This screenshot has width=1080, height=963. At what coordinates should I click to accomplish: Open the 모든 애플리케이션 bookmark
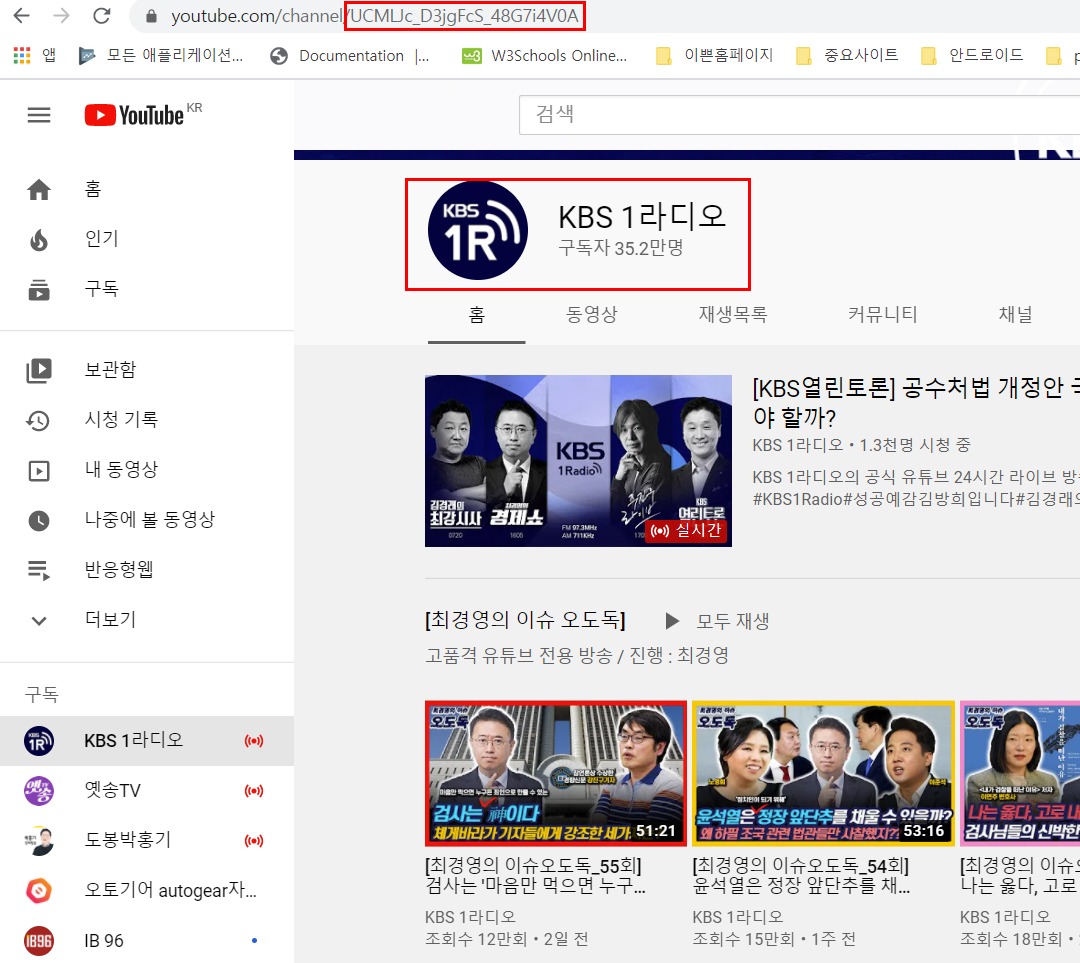click(x=160, y=56)
